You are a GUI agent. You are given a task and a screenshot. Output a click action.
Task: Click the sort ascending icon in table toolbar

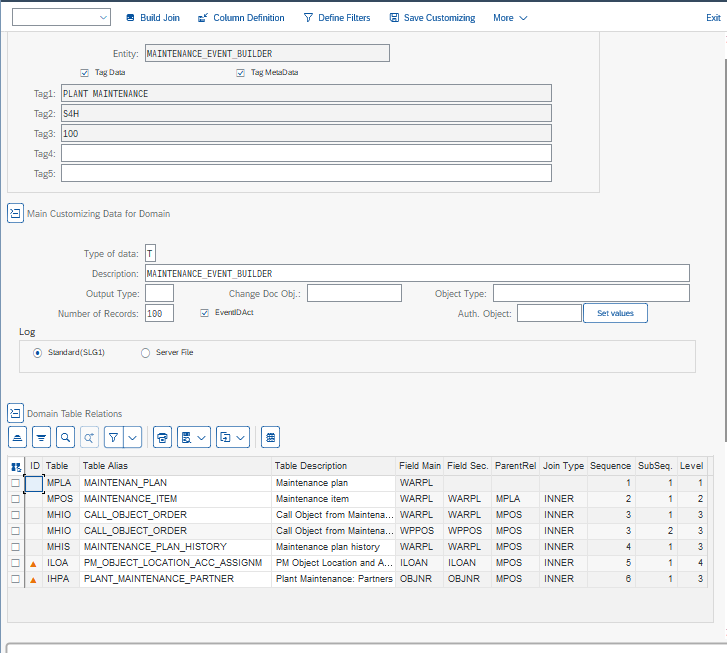click(17, 437)
